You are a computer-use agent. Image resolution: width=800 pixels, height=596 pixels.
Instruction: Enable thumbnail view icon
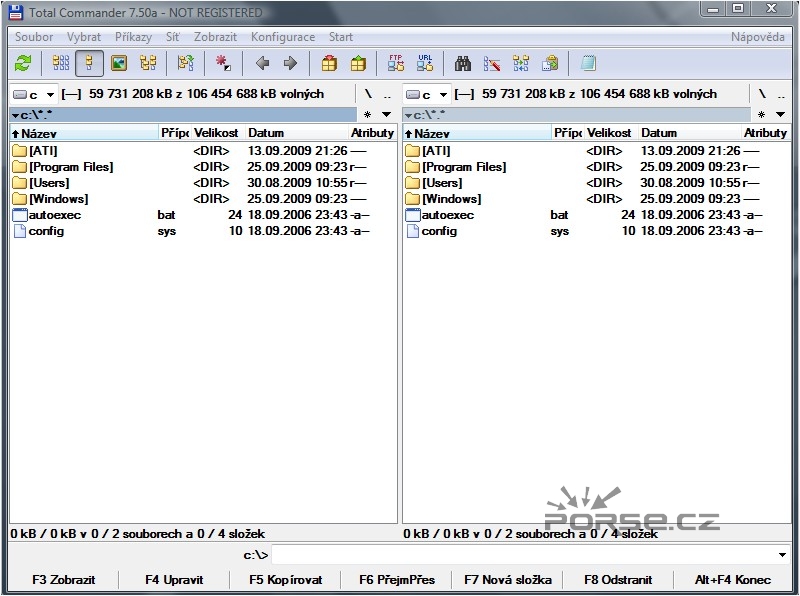click(x=118, y=63)
